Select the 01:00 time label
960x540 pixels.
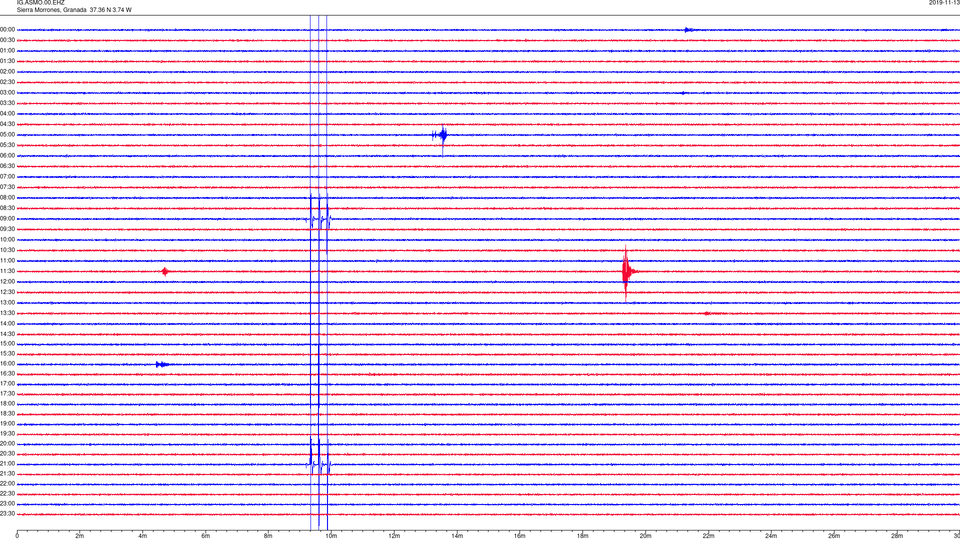click(x=7, y=51)
